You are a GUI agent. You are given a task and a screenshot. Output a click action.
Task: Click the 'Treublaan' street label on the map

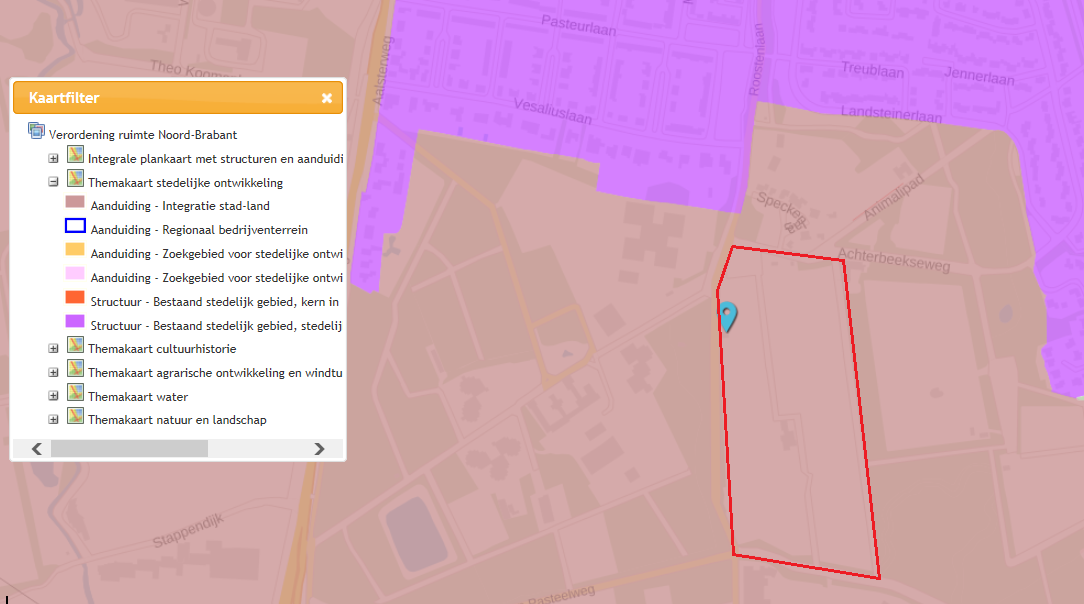pyautogui.click(x=872, y=70)
